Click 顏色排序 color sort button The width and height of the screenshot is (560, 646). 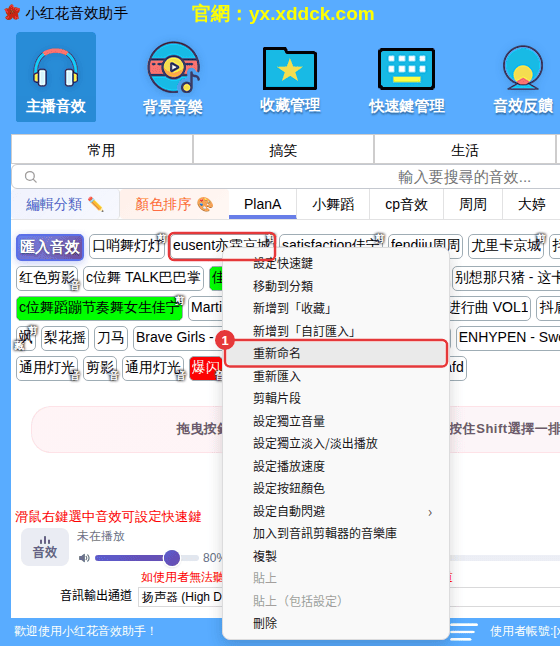pyautogui.click(x=174, y=204)
